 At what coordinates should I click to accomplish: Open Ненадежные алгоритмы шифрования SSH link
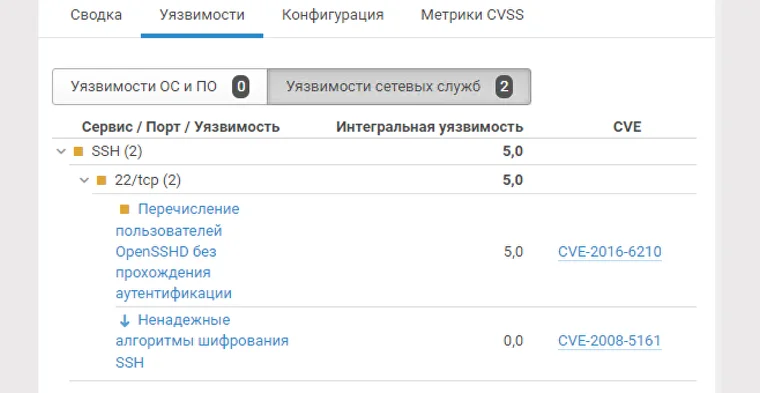click(x=202, y=341)
